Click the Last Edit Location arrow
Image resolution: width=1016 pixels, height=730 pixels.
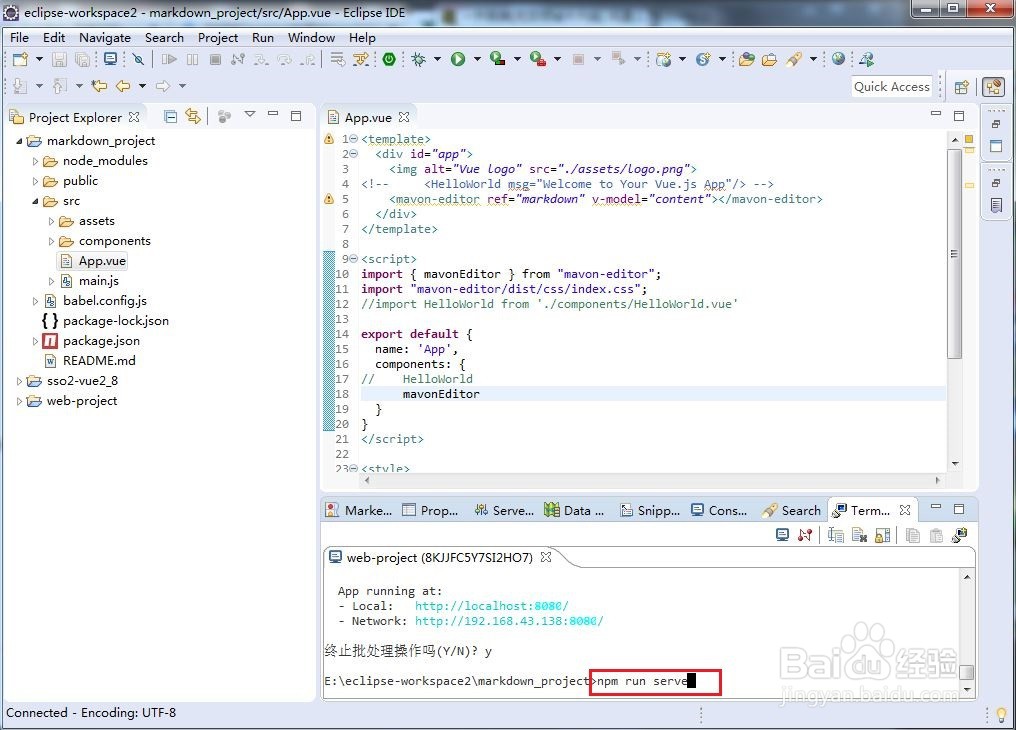coord(98,86)
